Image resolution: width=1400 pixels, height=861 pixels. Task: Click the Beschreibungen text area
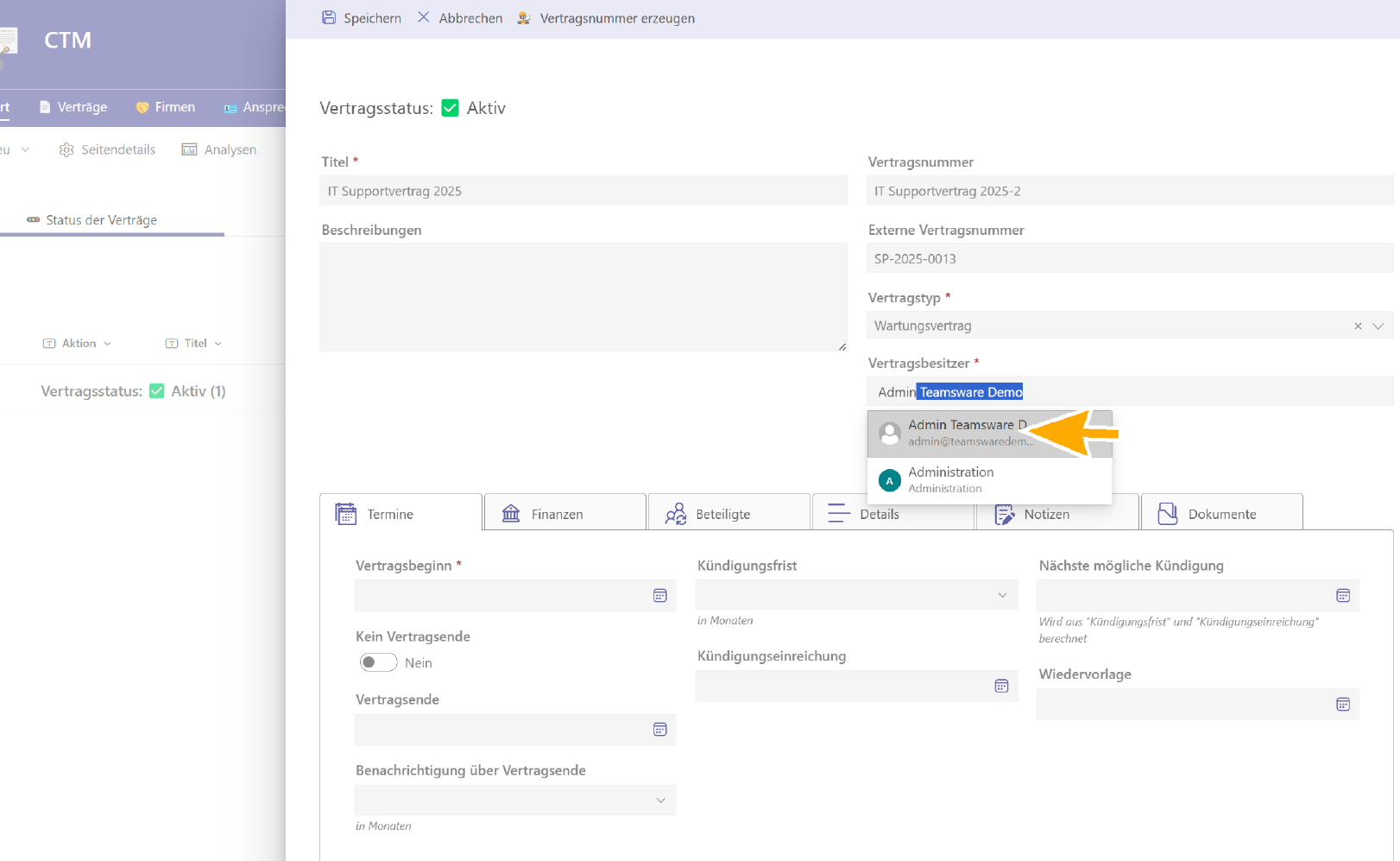click(x=583, y=297)
